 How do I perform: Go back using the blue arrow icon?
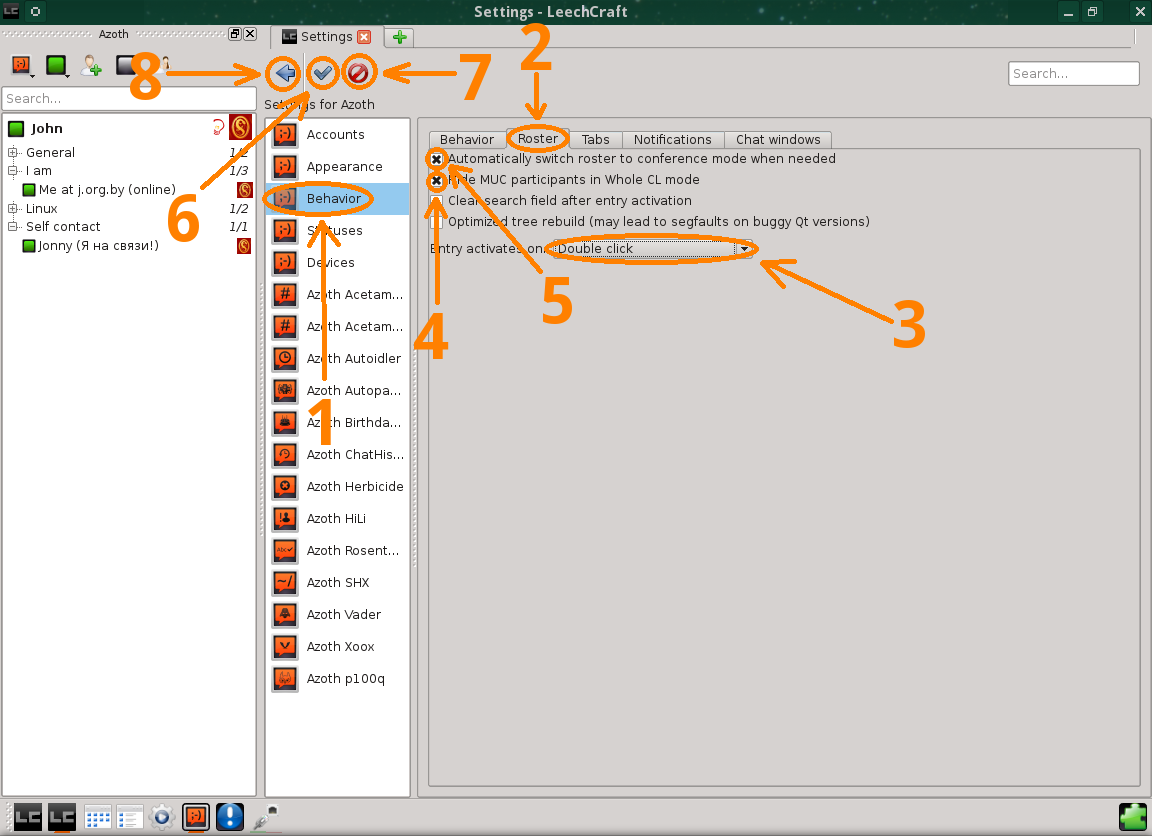coord(284,73)
